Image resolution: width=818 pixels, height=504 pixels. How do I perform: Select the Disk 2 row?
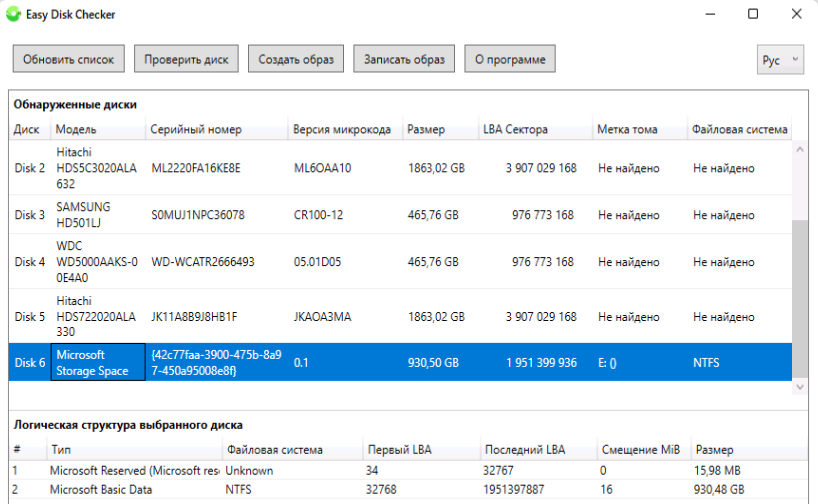point(400,168)
